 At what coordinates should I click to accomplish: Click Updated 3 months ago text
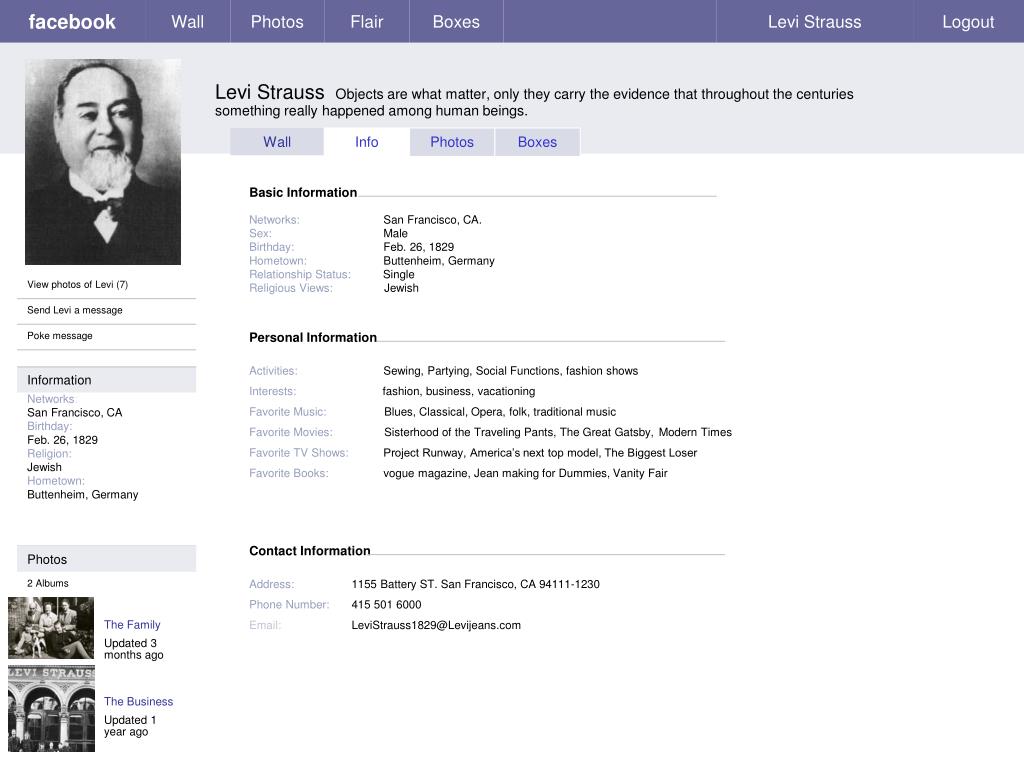pos(134,649)
